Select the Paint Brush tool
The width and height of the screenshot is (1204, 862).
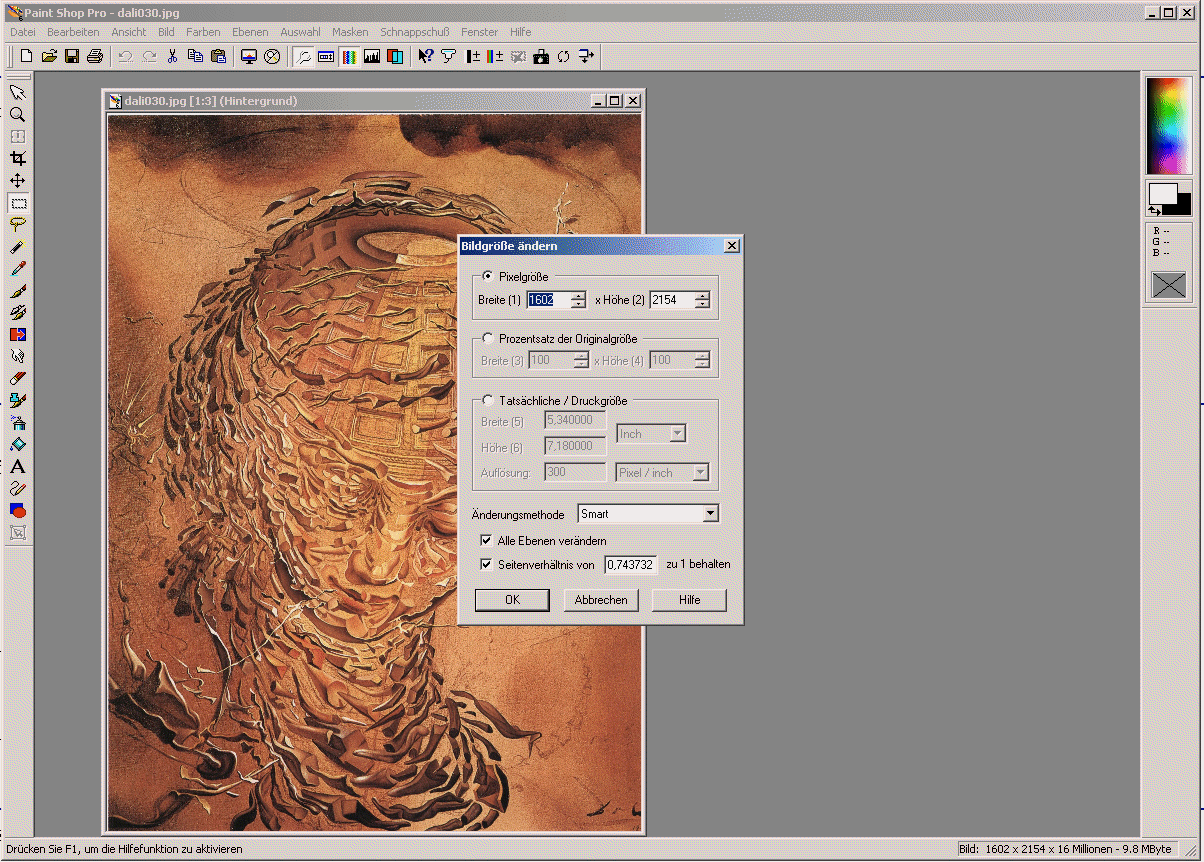coord(17,290)
